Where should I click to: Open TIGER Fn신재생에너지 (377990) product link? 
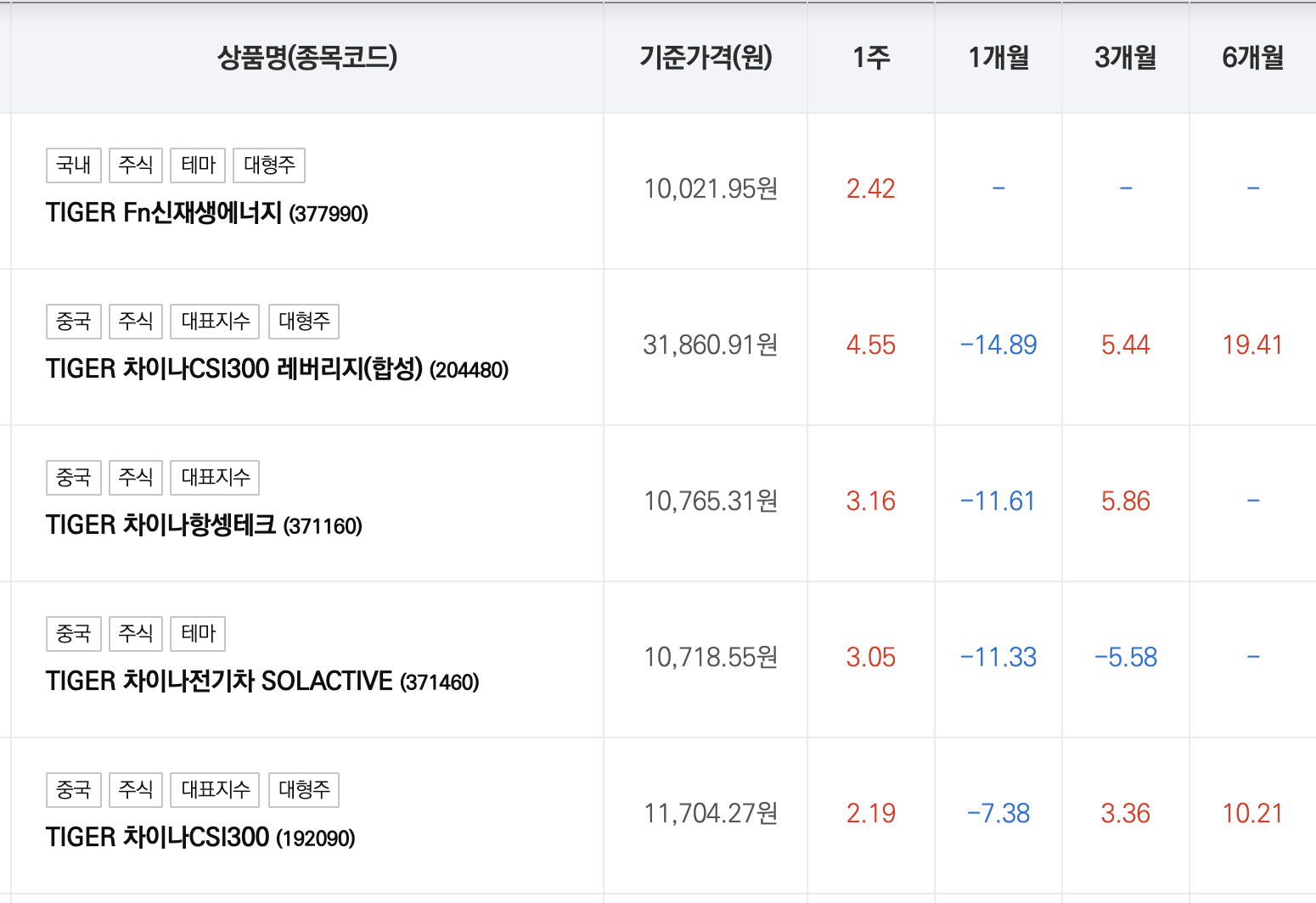click(207, 212)
